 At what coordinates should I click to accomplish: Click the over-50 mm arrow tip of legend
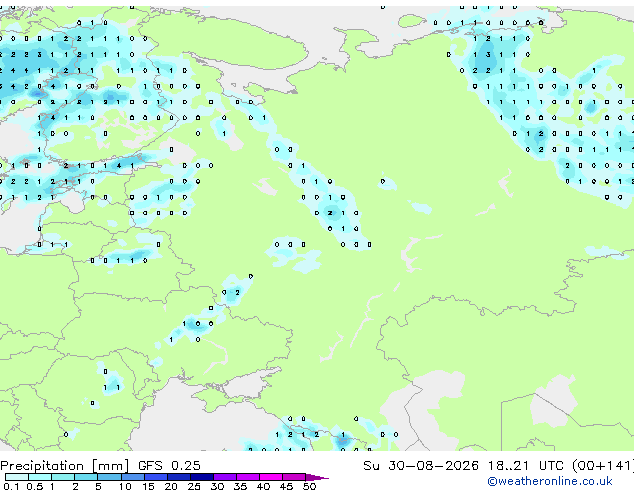(317, 477)
